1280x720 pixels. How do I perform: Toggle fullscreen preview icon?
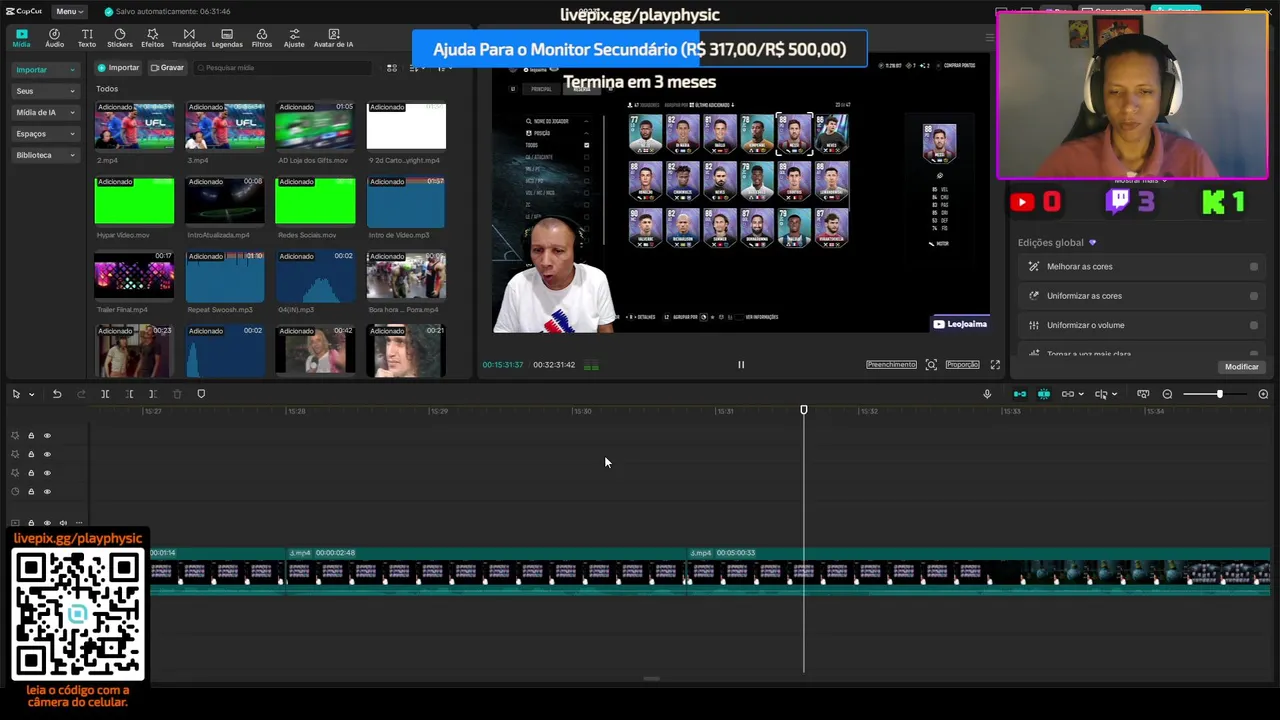[995, 365]
